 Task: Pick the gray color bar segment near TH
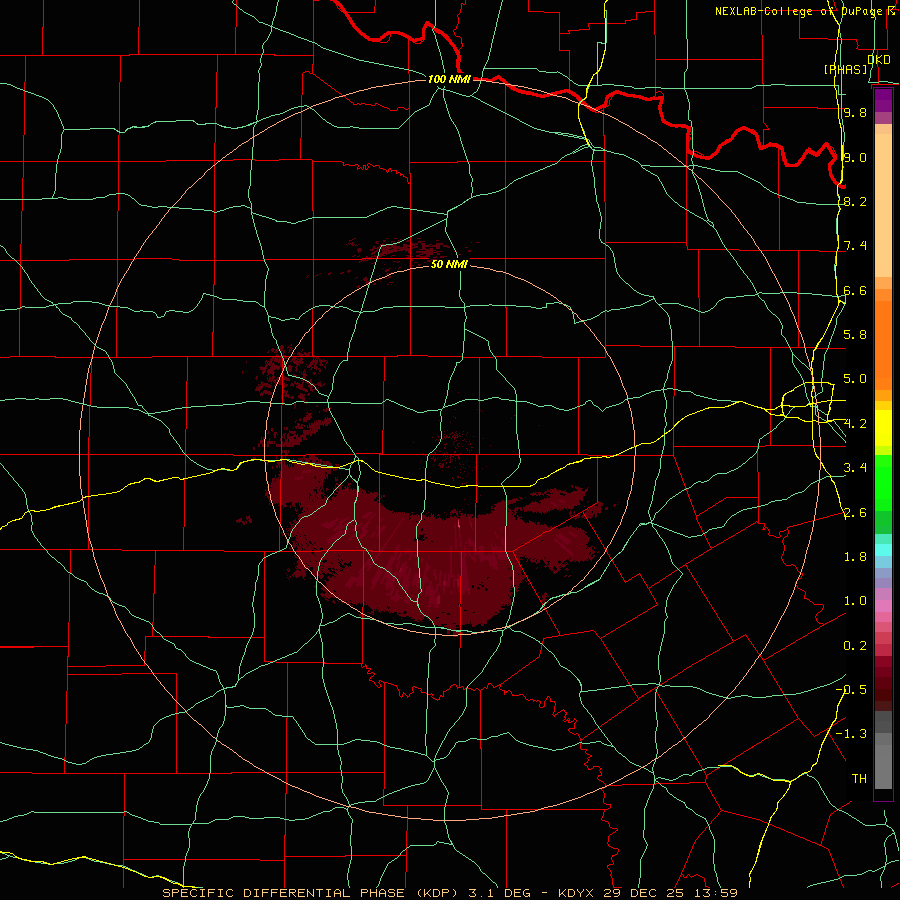tap(883, 766)
